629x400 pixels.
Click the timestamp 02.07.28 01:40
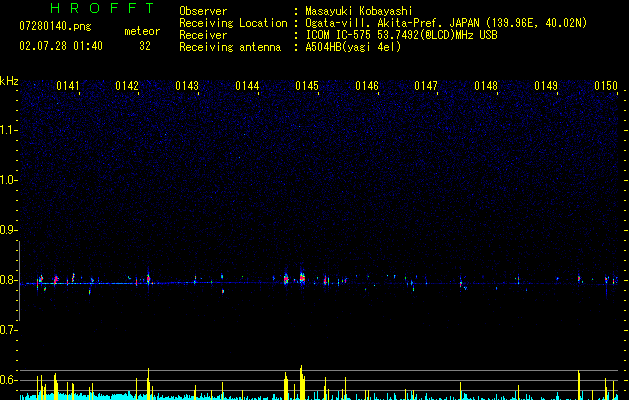point(61,46)
